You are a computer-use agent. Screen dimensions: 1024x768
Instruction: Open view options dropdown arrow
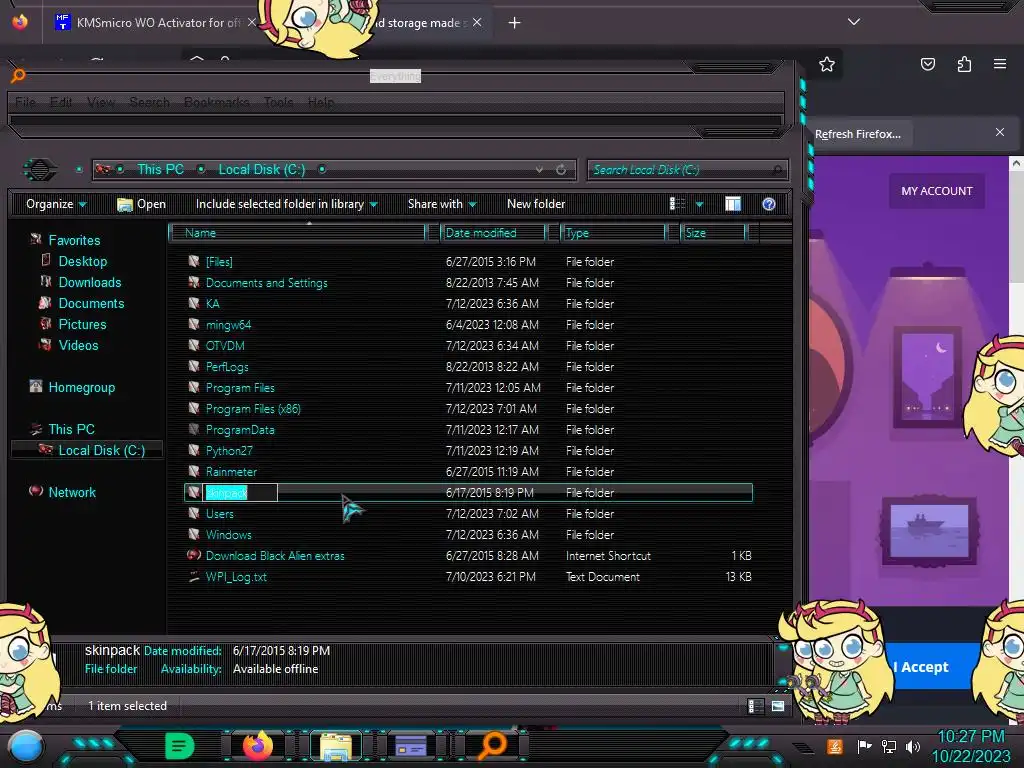point(699,204)
